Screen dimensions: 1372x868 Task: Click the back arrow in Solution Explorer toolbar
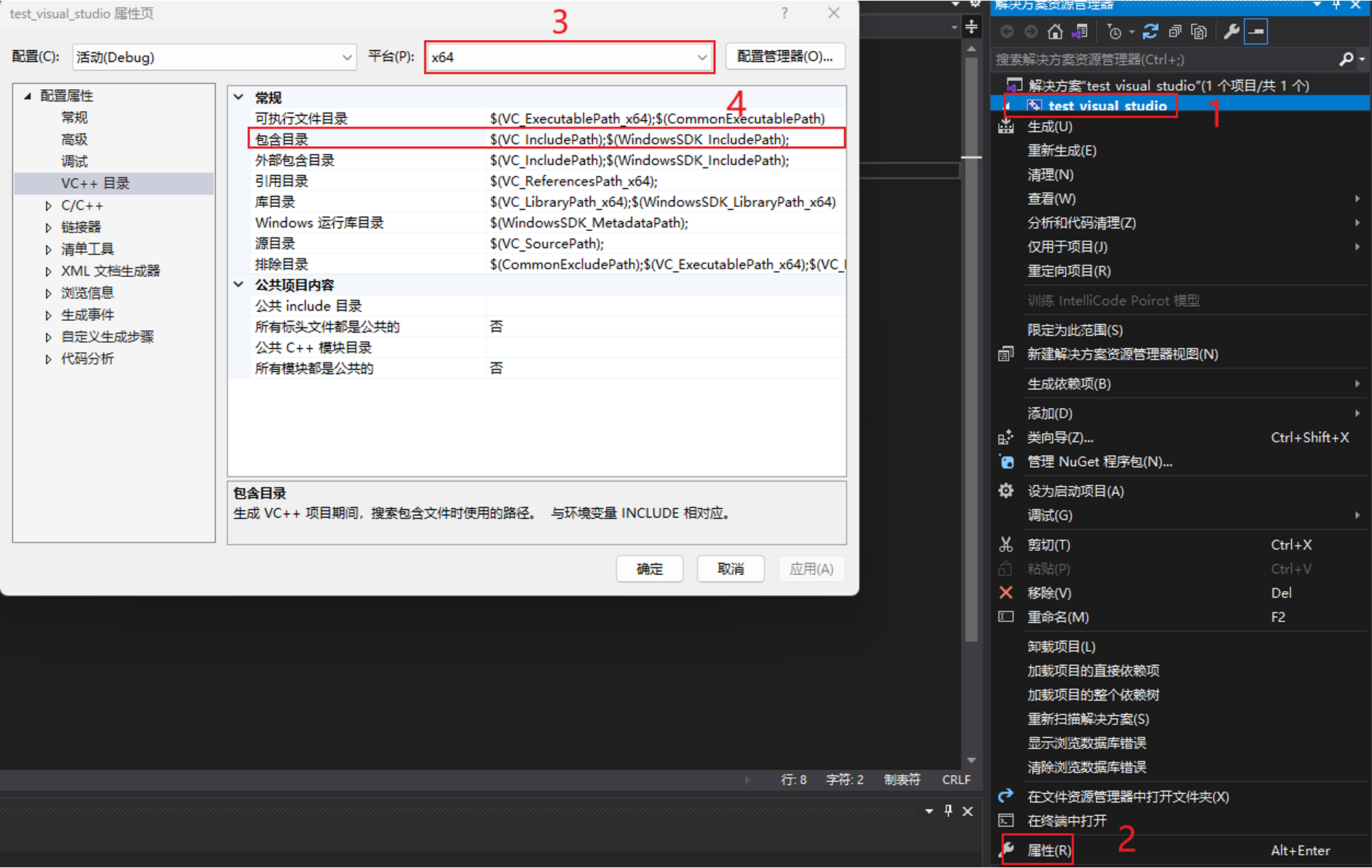[1007, 31]
